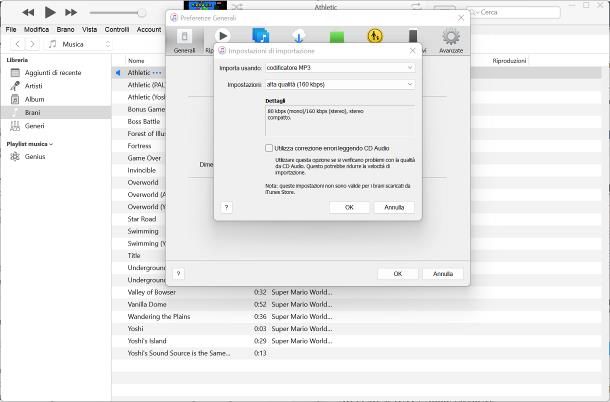
Task: Go forward with the right navigation arrow
Action: point(32,44)
